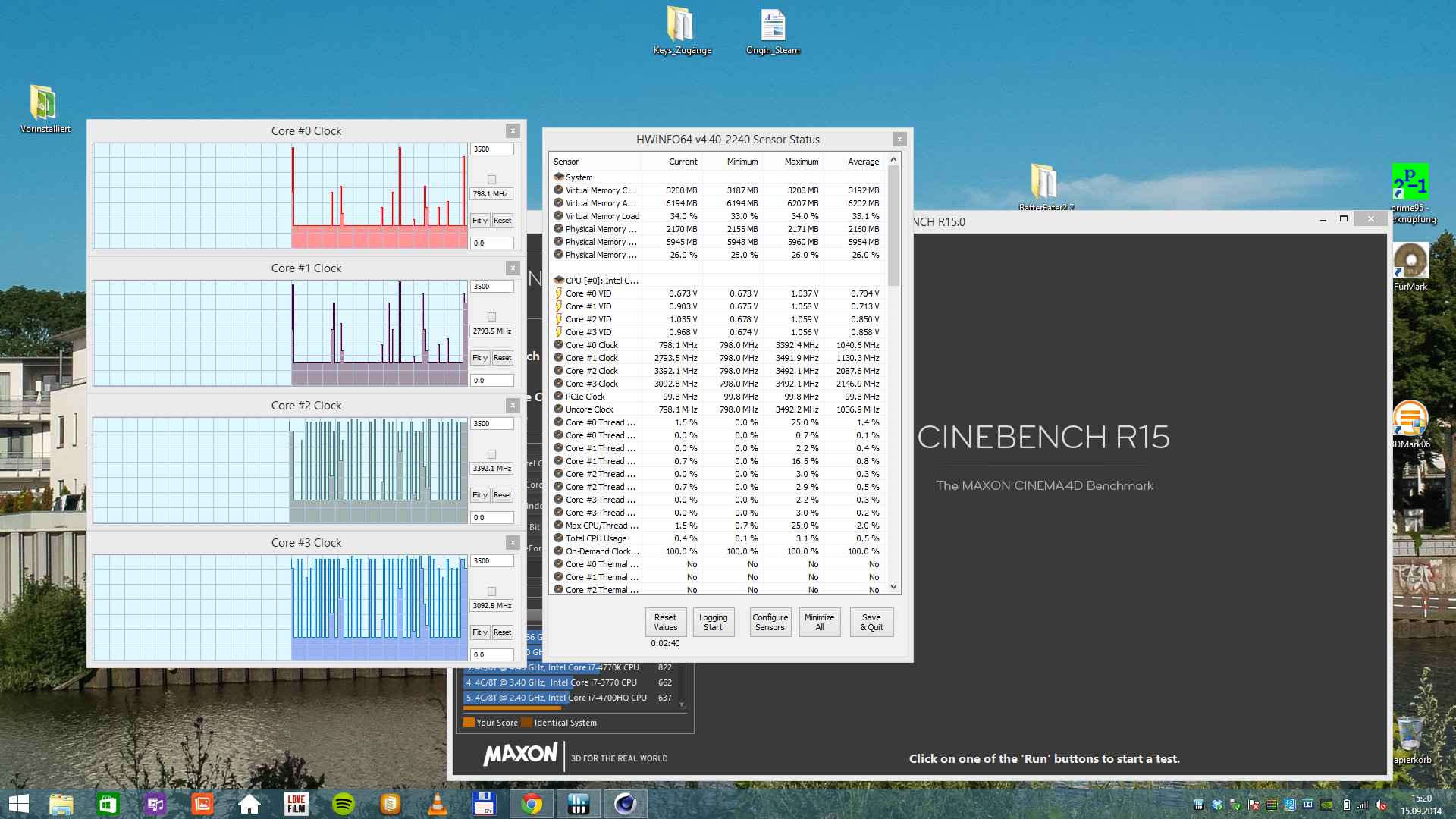Screen dimensions: 1456x819
Task: Click the Average column header
Action: pyautogui.click(x=863, y=162)
